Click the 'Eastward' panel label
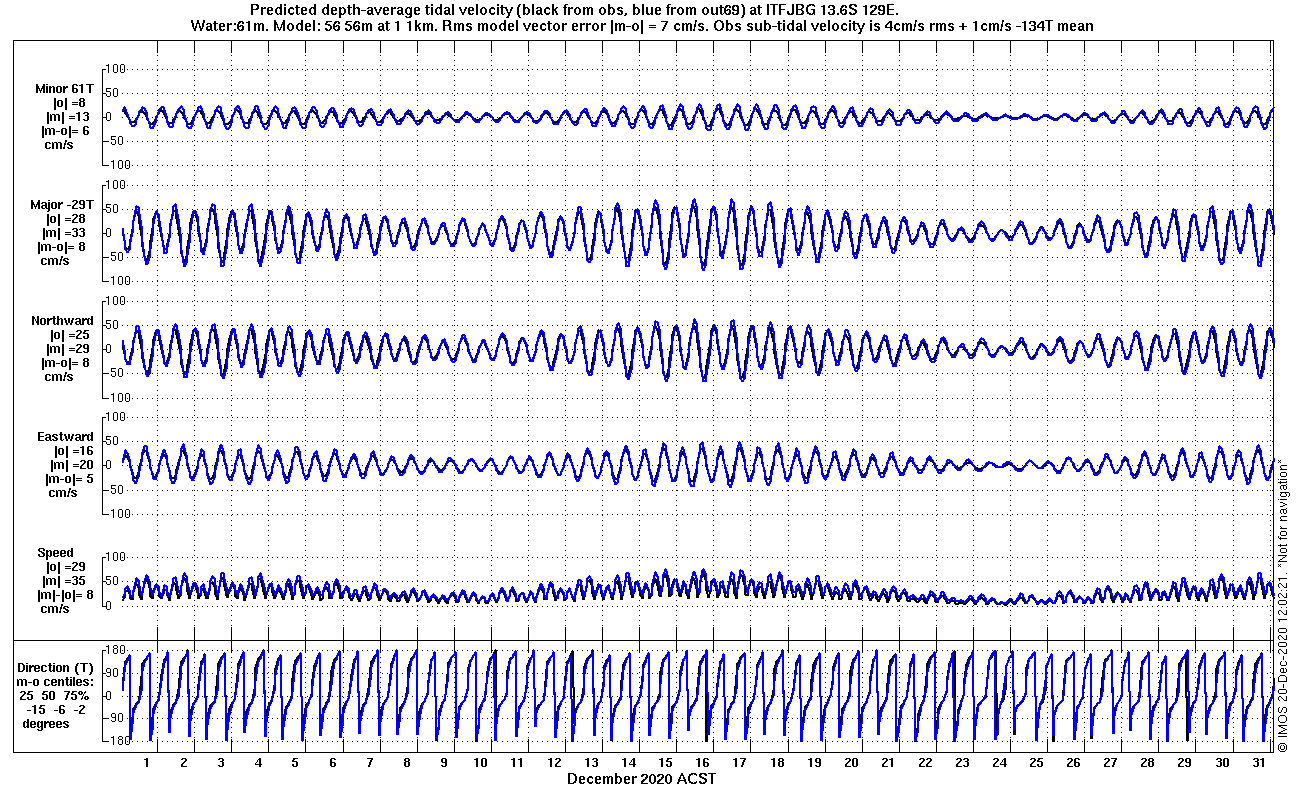The height and width of the screenshot is (800, 1300). [x=65, y=437]
